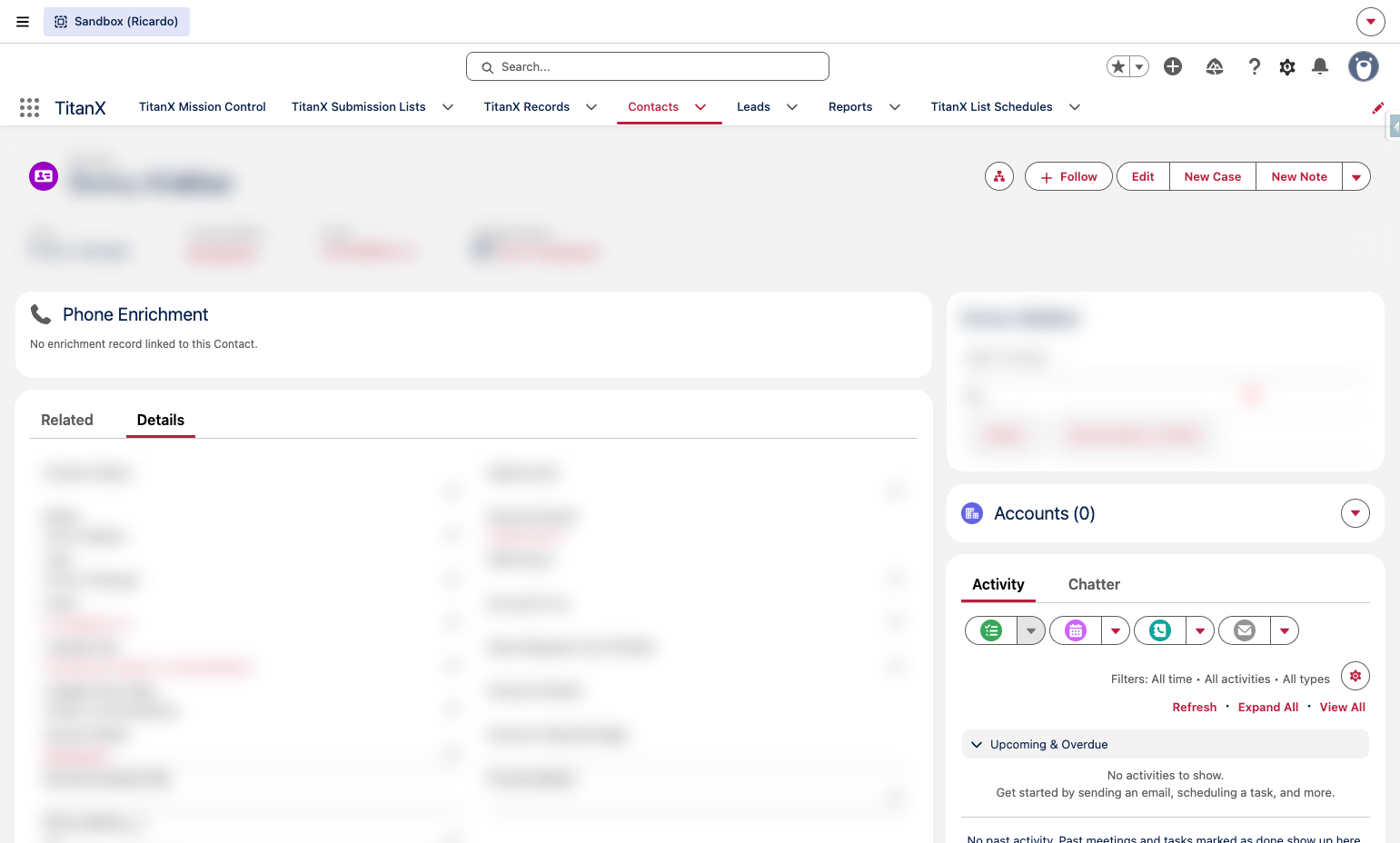This screenshot has width=1400, height=843.
Task: Open the Help question mark icon
Action: (1255, 66)
